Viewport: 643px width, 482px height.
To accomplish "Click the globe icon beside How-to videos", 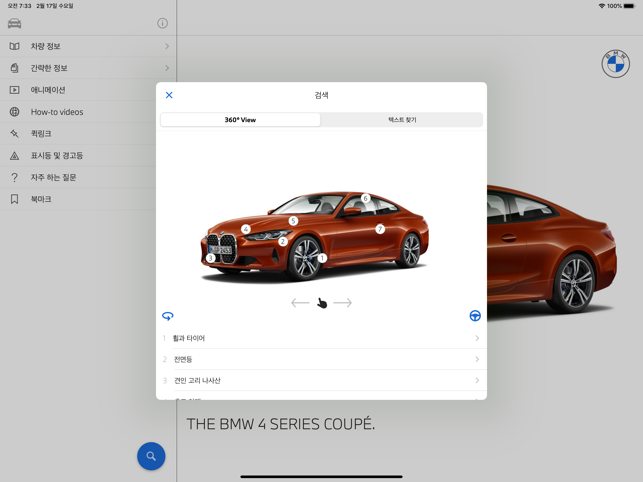I will tap(14, 112).
